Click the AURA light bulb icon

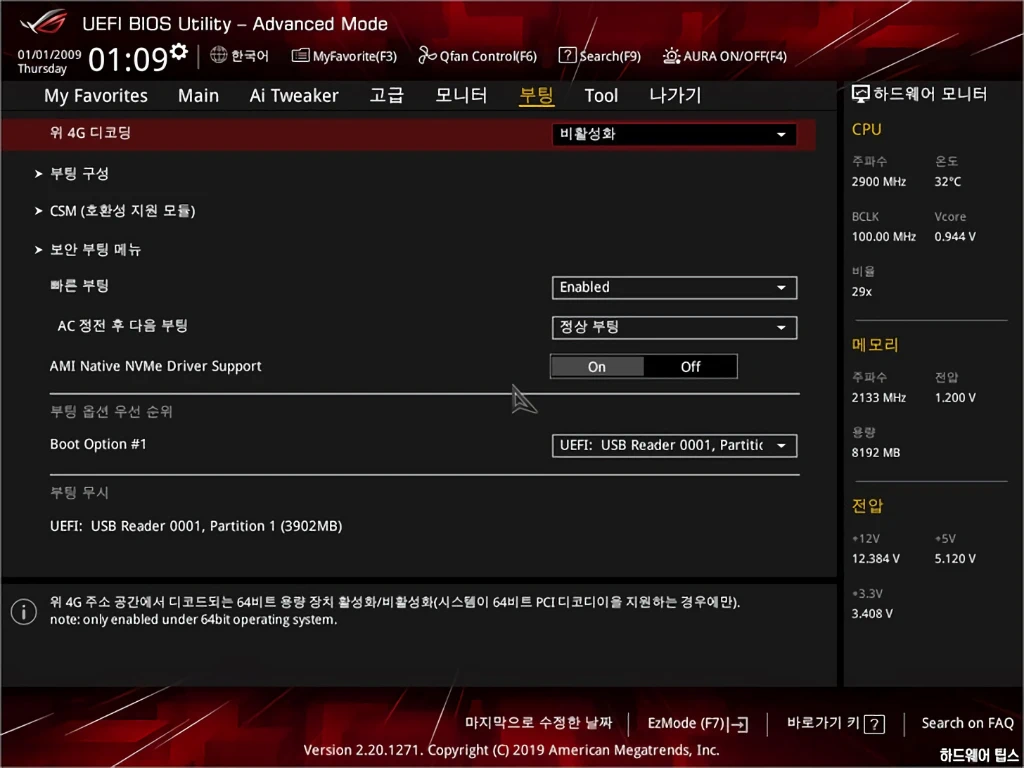point(671,56)
